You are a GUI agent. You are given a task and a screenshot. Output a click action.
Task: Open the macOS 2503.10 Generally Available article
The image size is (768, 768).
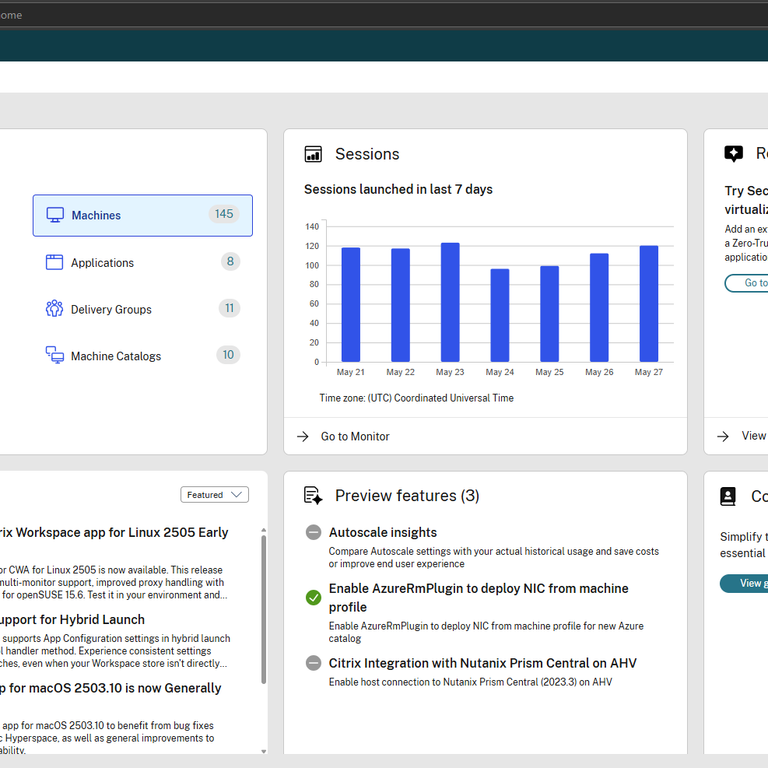[110, 688]
